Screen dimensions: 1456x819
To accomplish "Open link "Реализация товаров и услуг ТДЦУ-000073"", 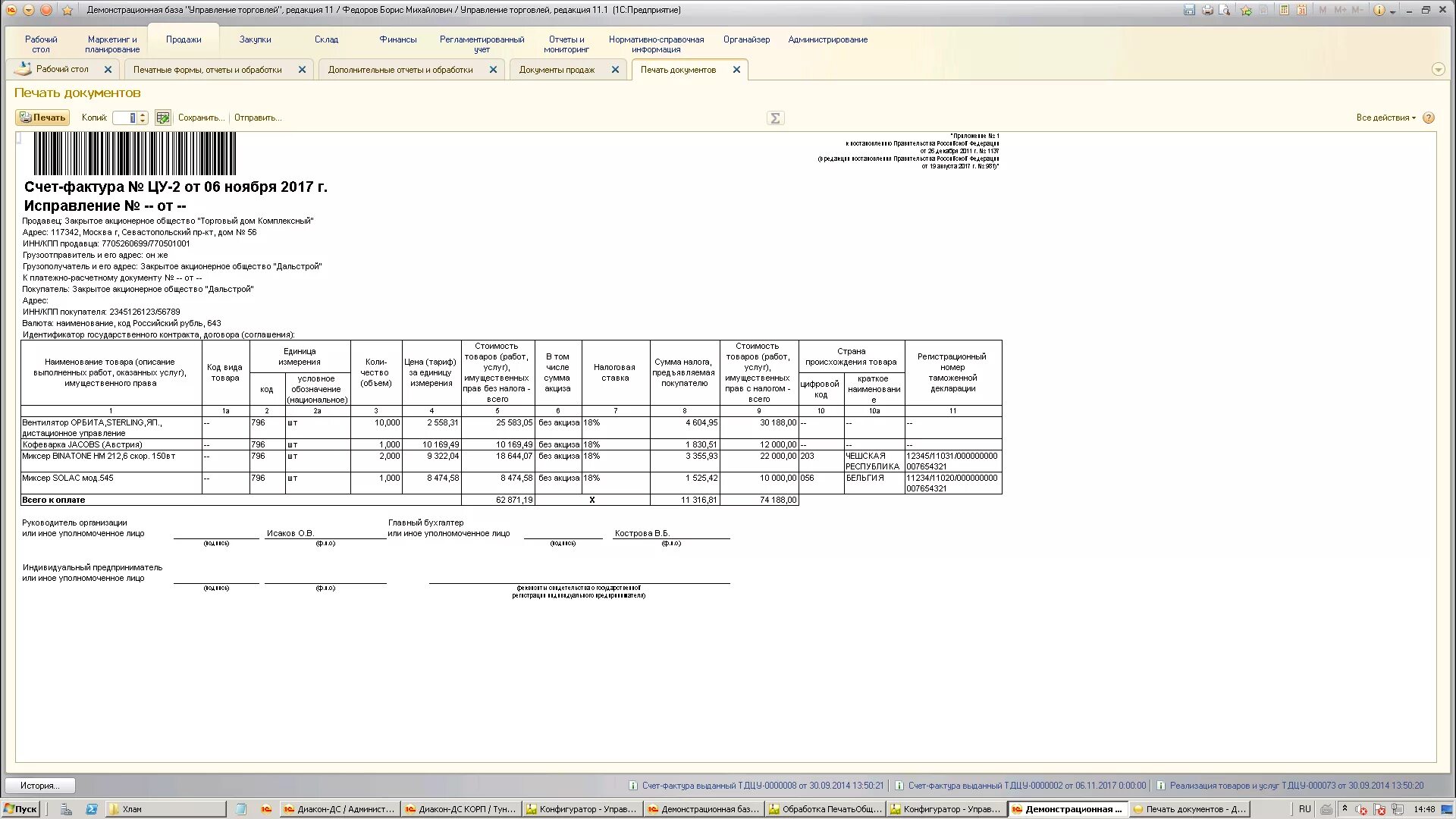I will 1296,786.
